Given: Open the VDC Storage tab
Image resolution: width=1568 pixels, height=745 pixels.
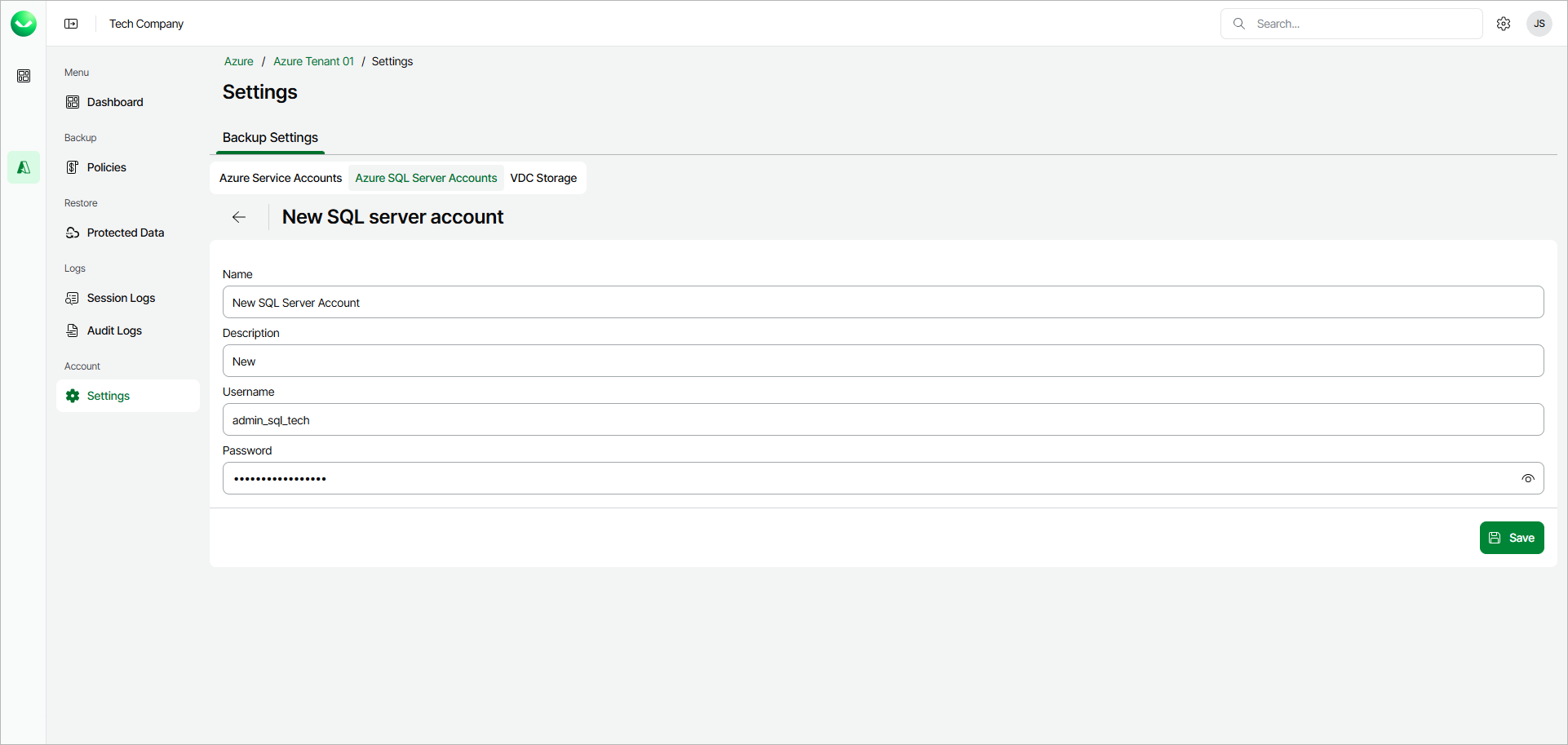Looking at the screenshot, I should click(x=543, y=177).
